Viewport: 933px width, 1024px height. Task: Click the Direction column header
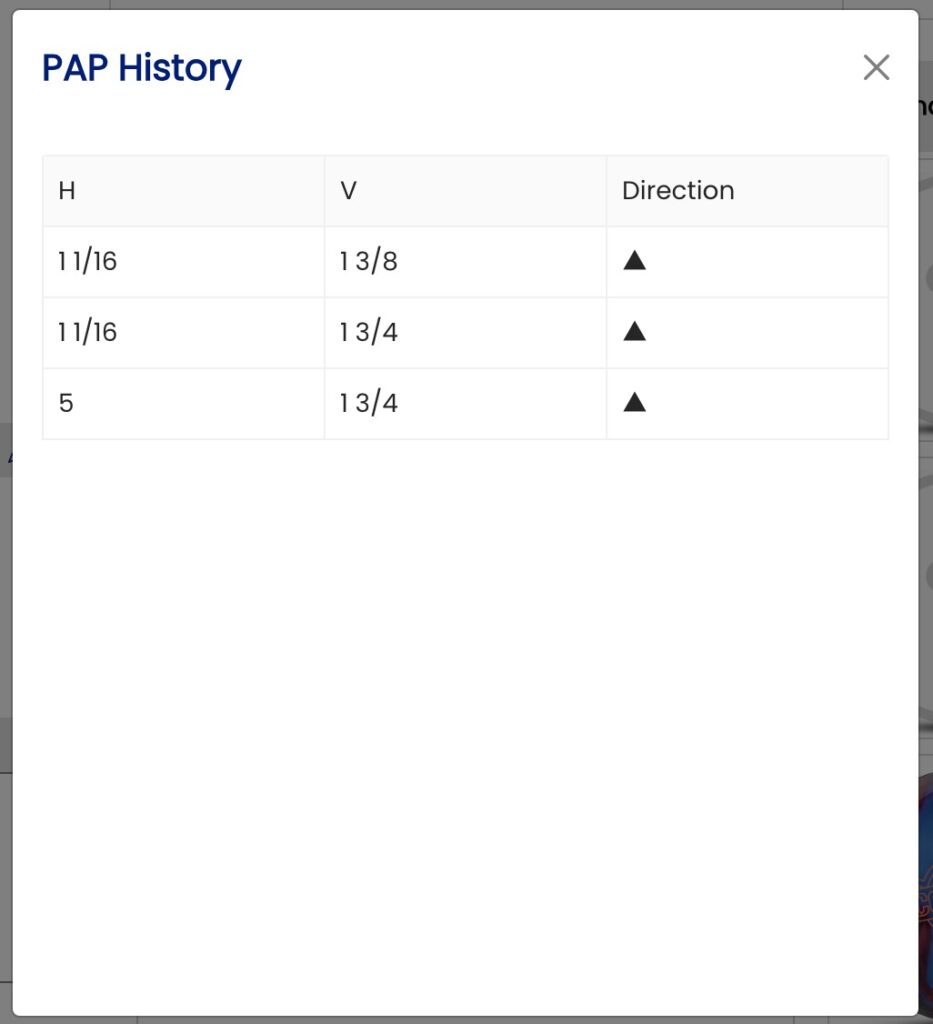coord(678,191)
